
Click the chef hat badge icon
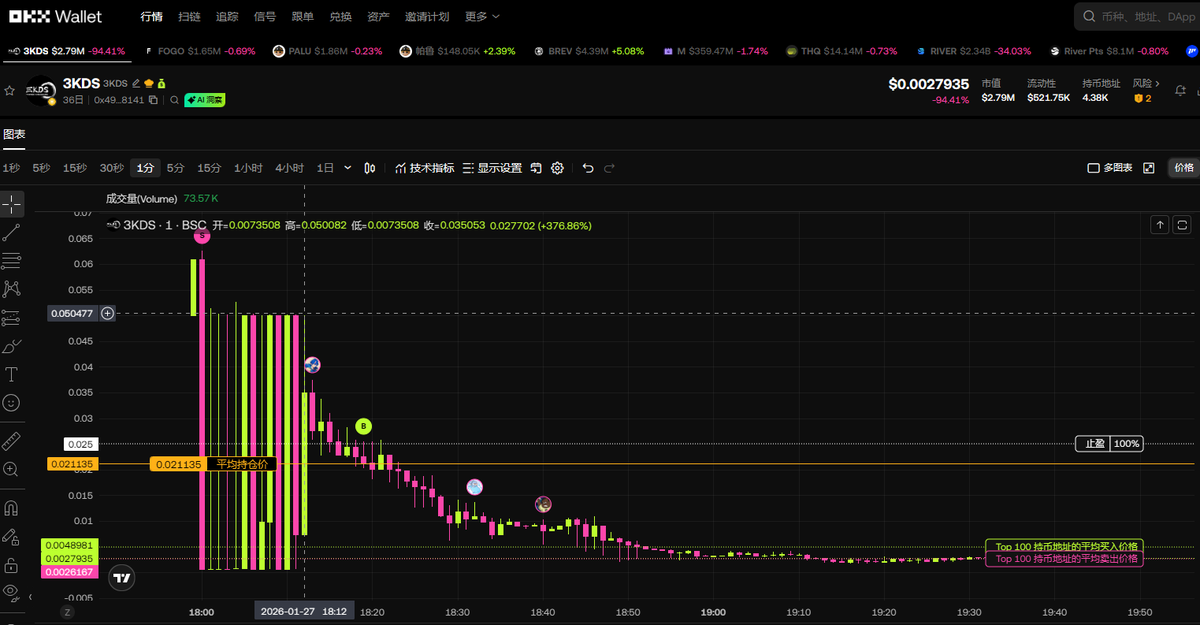click(x=149, y=83)
